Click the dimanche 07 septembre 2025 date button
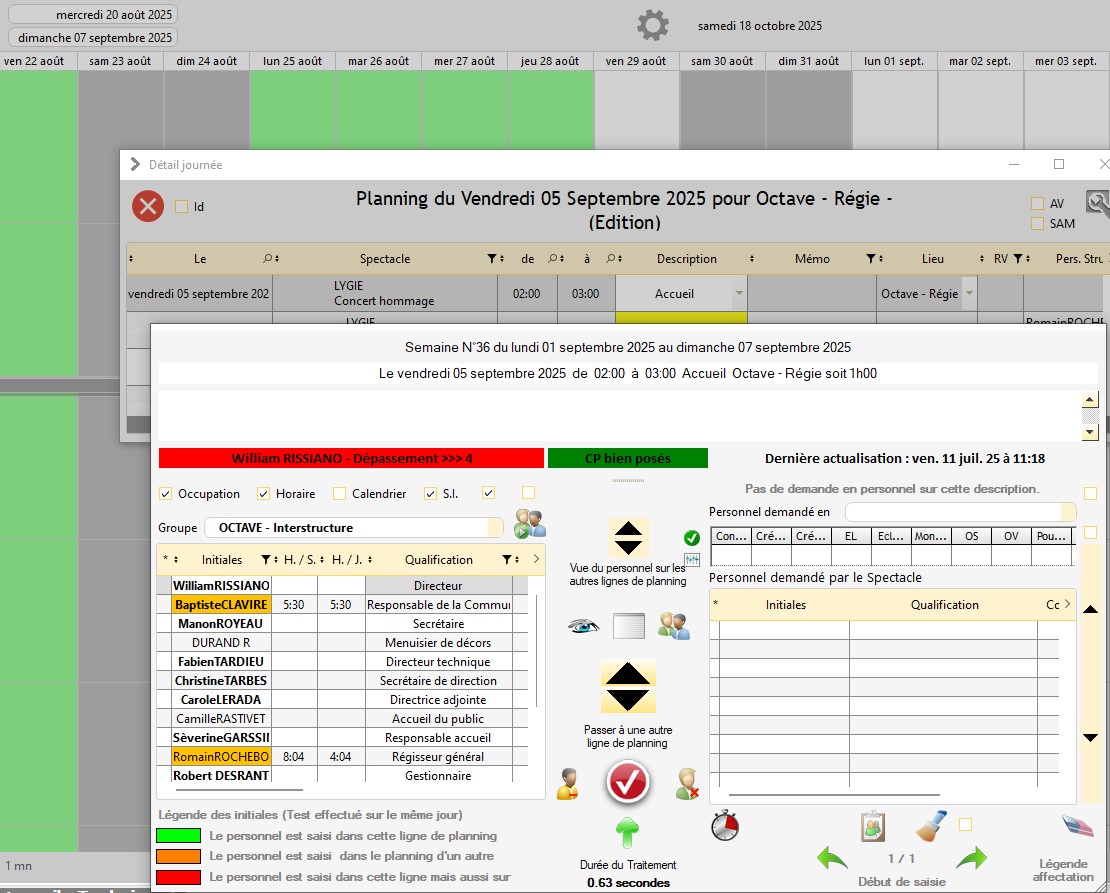This screenshot has width=1110, height=893. tap(93, 38)
